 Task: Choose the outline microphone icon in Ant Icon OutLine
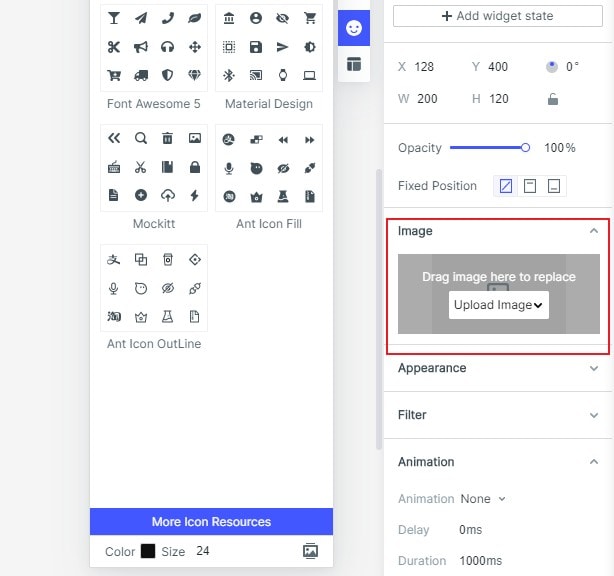coord(114,288)
